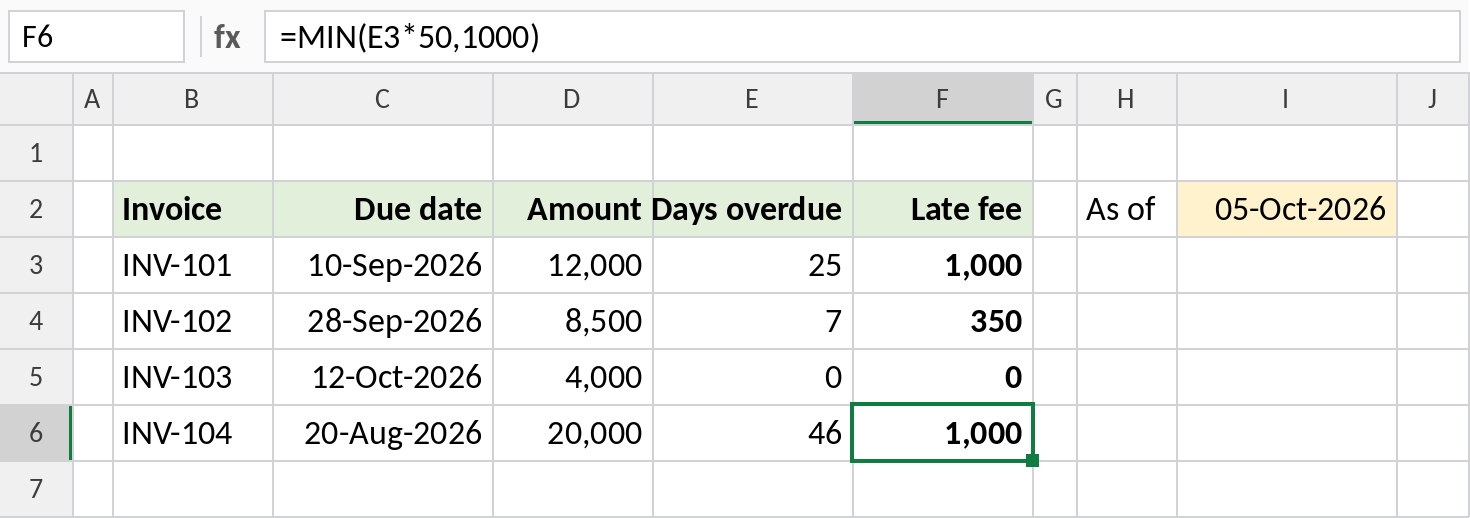Select column C header
Viewport: 1470px width, 518px height.
click(x=383, y=98)
